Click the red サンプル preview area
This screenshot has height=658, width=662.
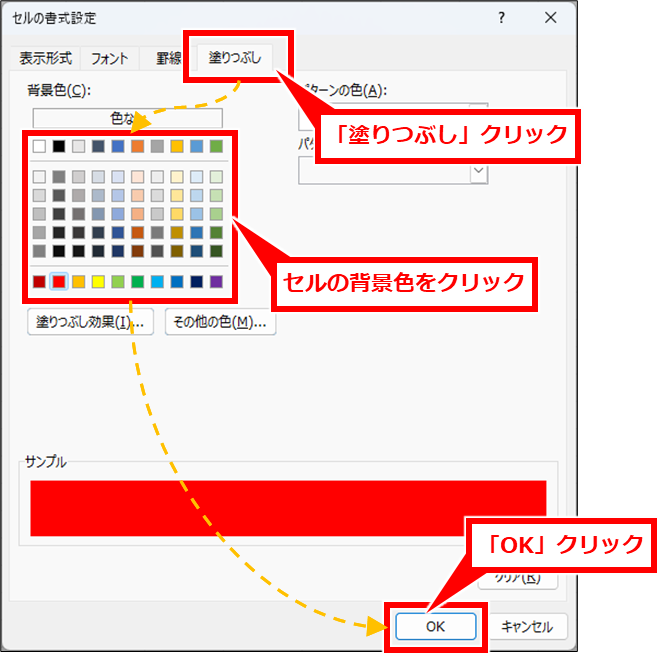pos(288,507)
